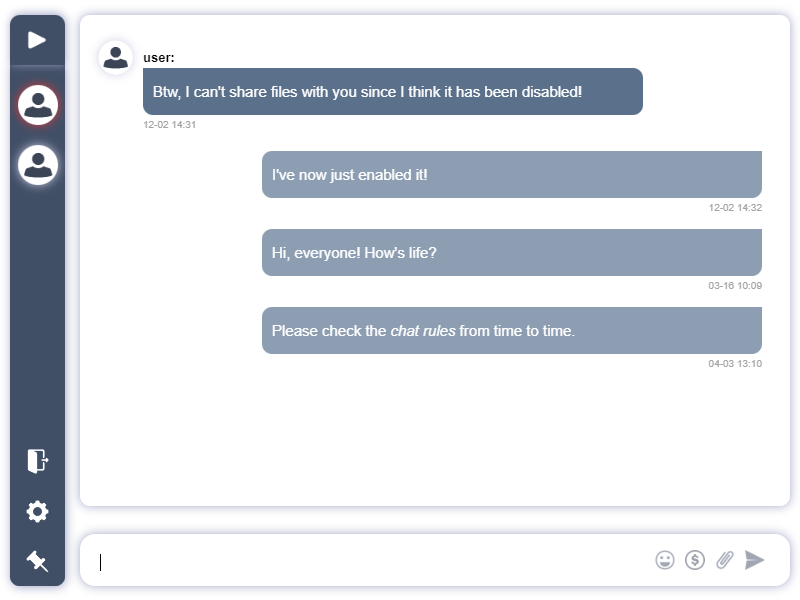Select the 'Hi, everyone! How's life?' message
Screen dimensions: 800x600
click(x=511, y=252)
